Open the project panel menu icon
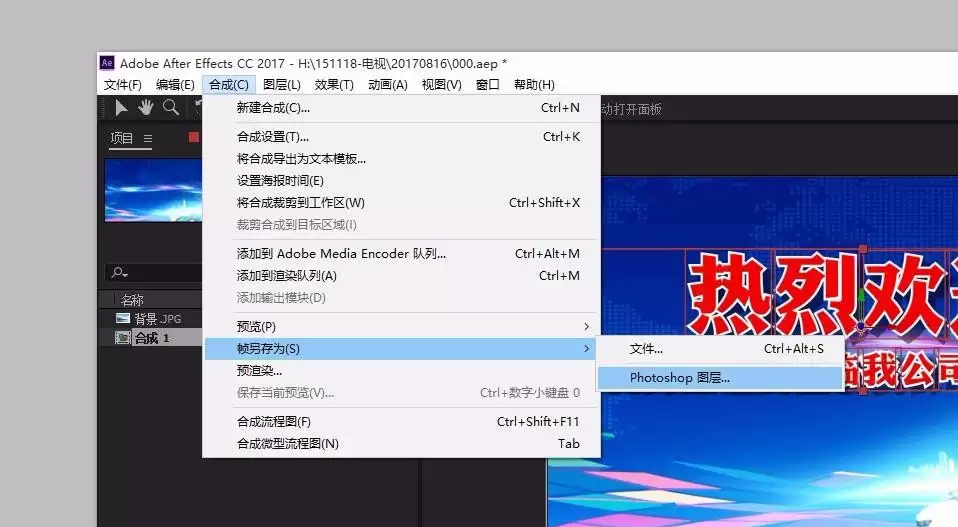The image size is (958, 527). [x=148, y=139]
